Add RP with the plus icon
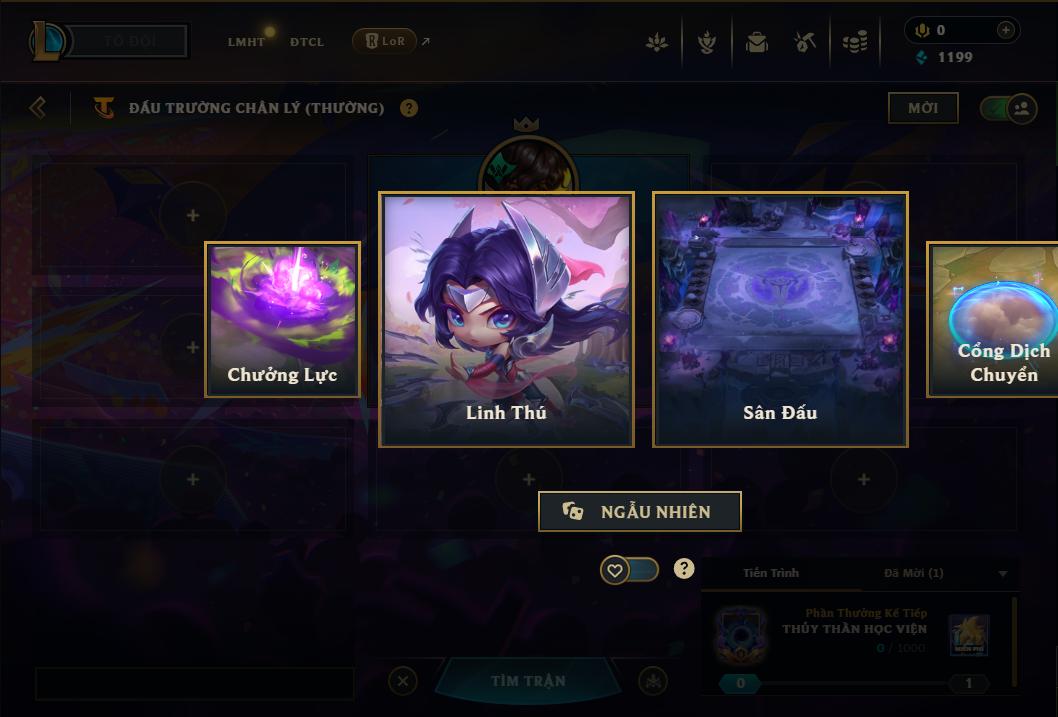1058x717 pixels. [x=1005, y=30]
